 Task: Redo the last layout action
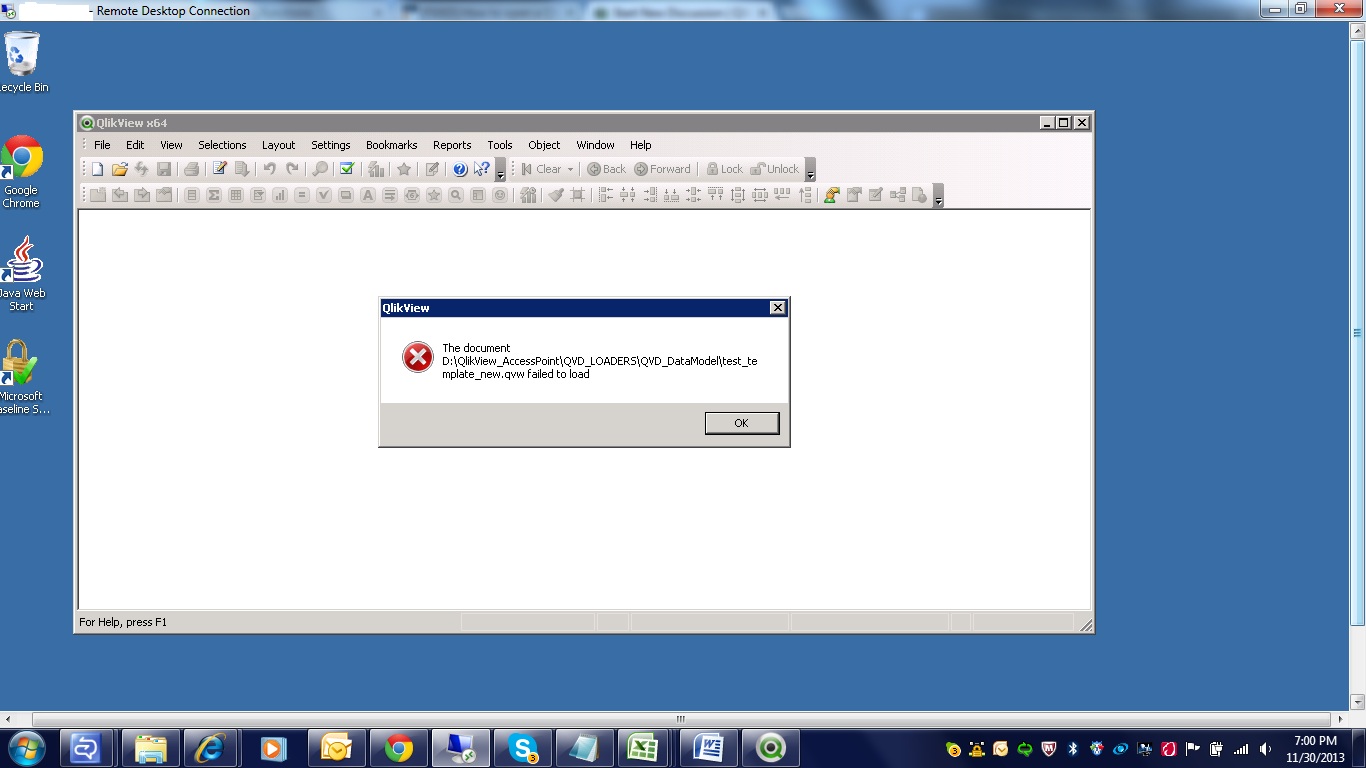[292, 169]
